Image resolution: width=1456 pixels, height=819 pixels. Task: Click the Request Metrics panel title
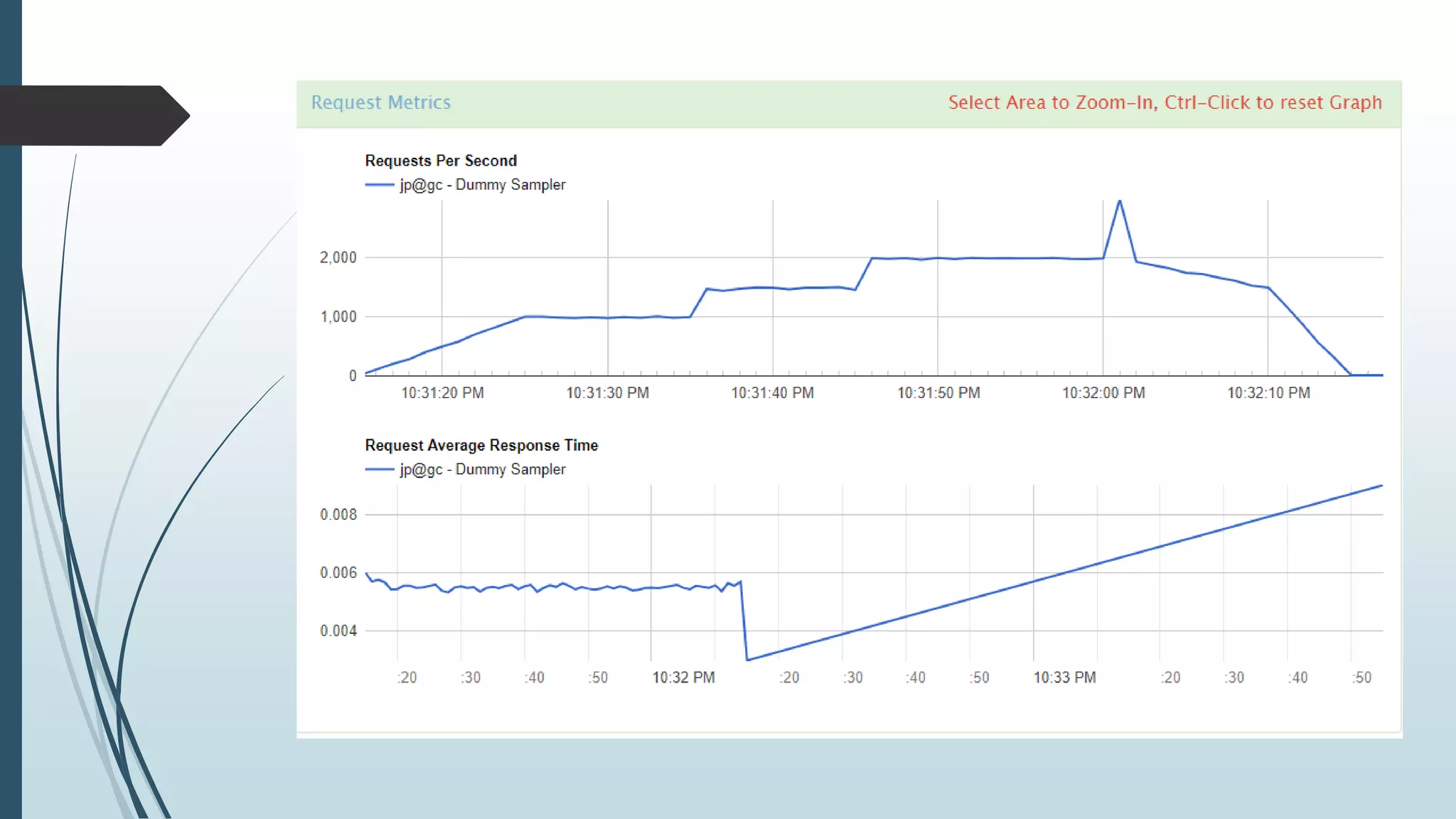point(380,102)
